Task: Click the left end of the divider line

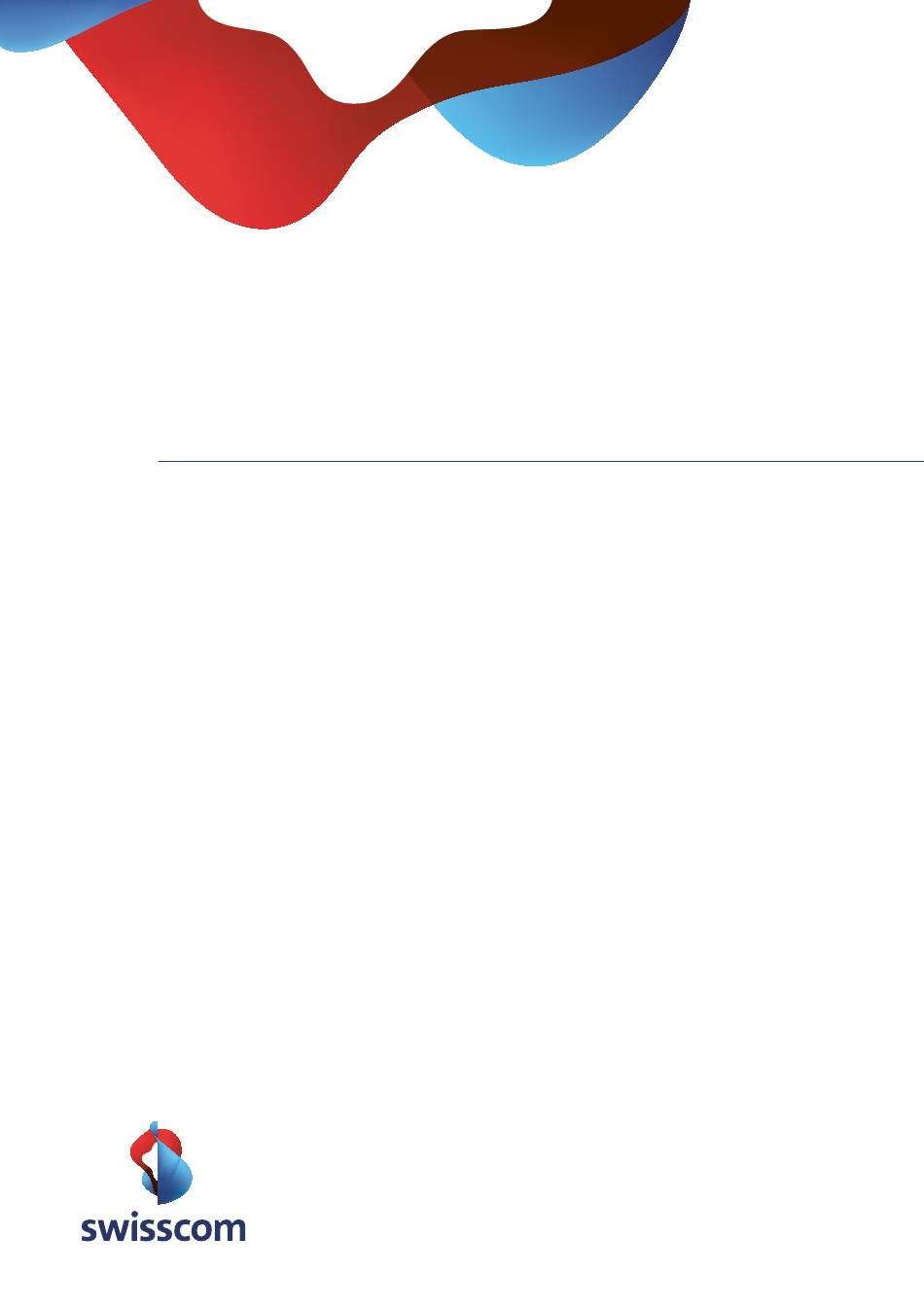Action: click(x=160, y=461)
